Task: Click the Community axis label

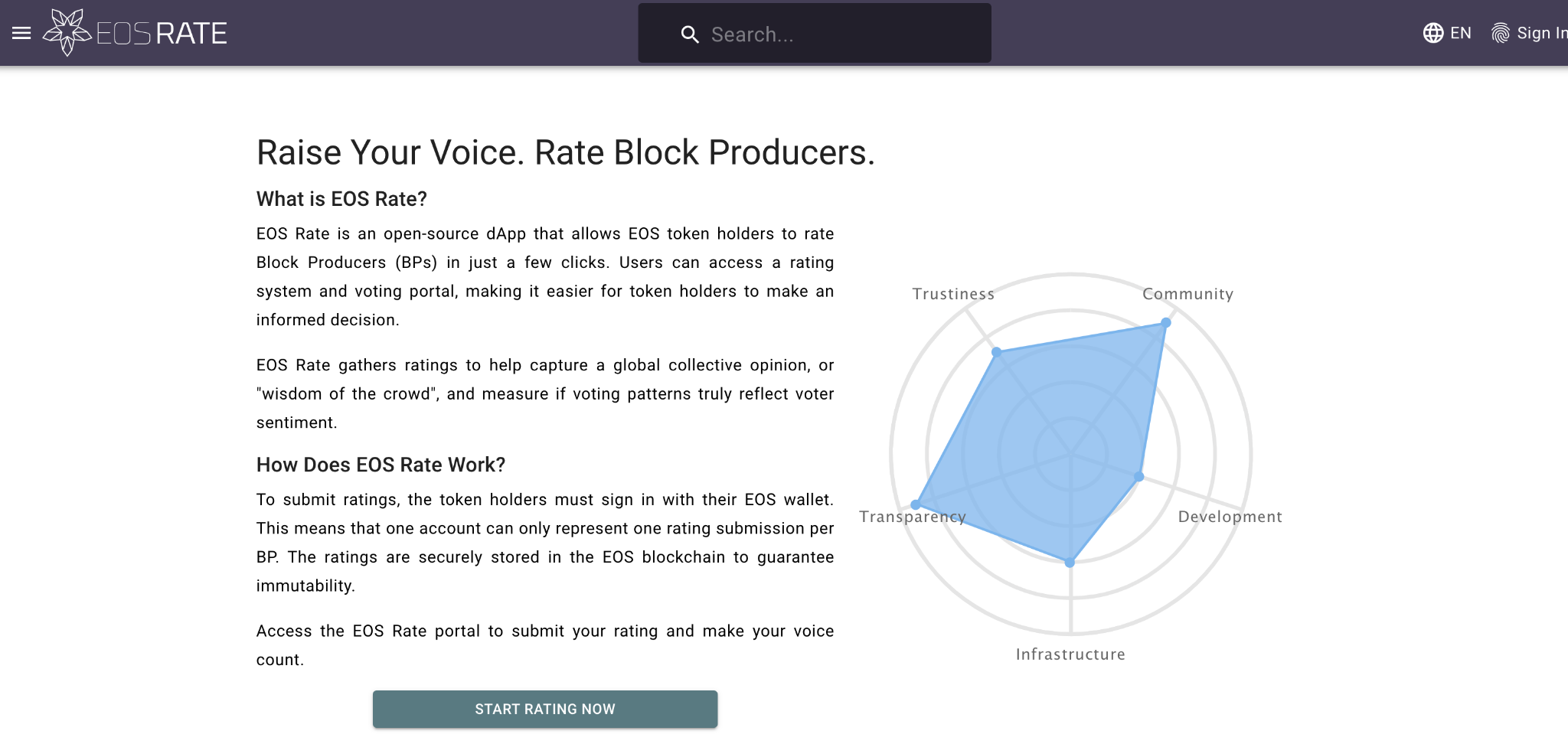Action: [1187, 294]
